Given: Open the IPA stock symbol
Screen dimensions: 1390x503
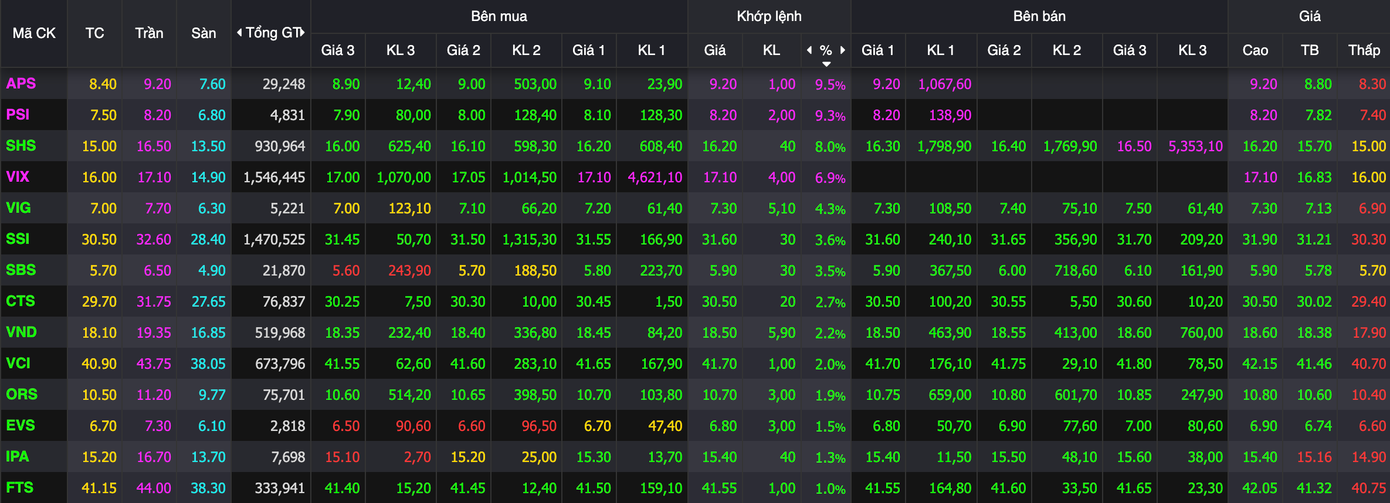Looking at the screenshot, I should [18, 457].
